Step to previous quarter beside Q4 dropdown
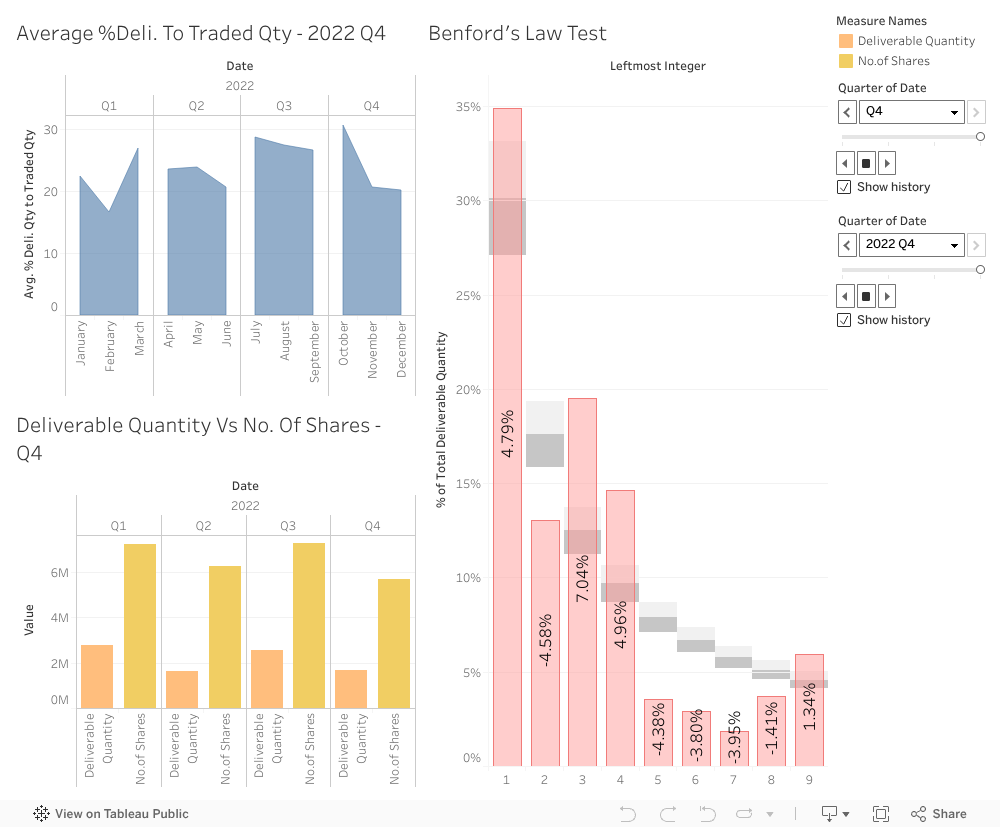The height and width of the screenshot is (827, 1000). [x=847, y=112]
